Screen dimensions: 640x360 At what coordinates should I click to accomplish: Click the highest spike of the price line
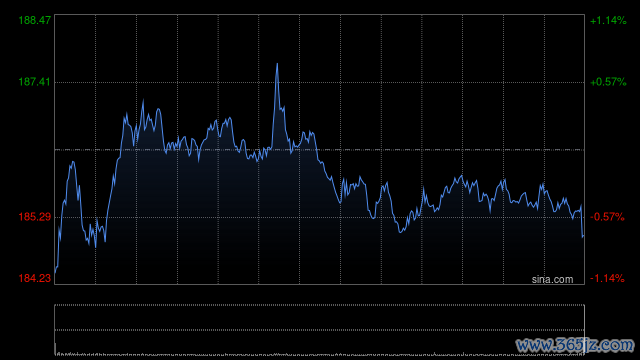coord(277,64)
